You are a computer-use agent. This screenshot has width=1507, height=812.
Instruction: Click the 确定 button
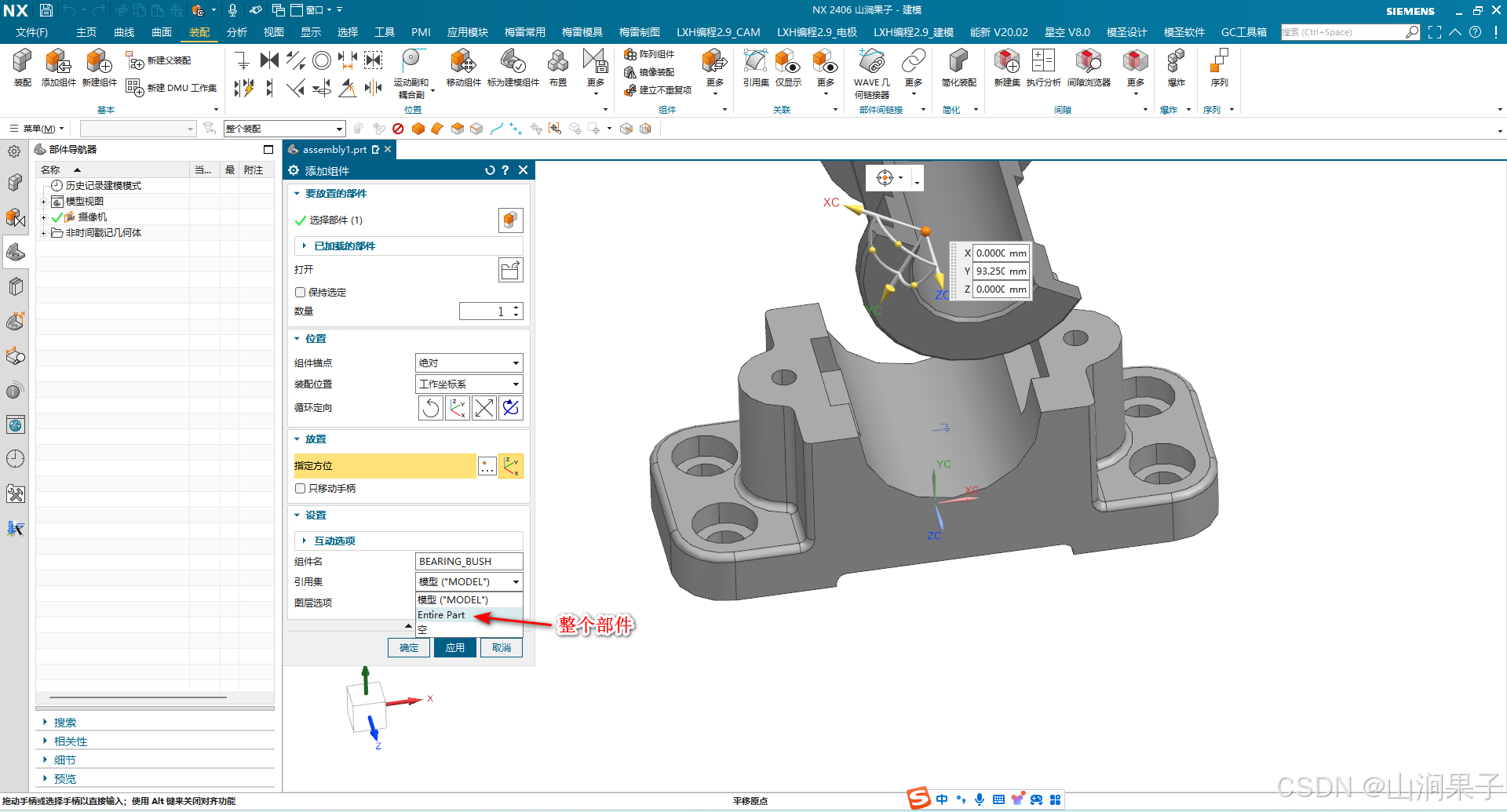[x=409, y=648]
